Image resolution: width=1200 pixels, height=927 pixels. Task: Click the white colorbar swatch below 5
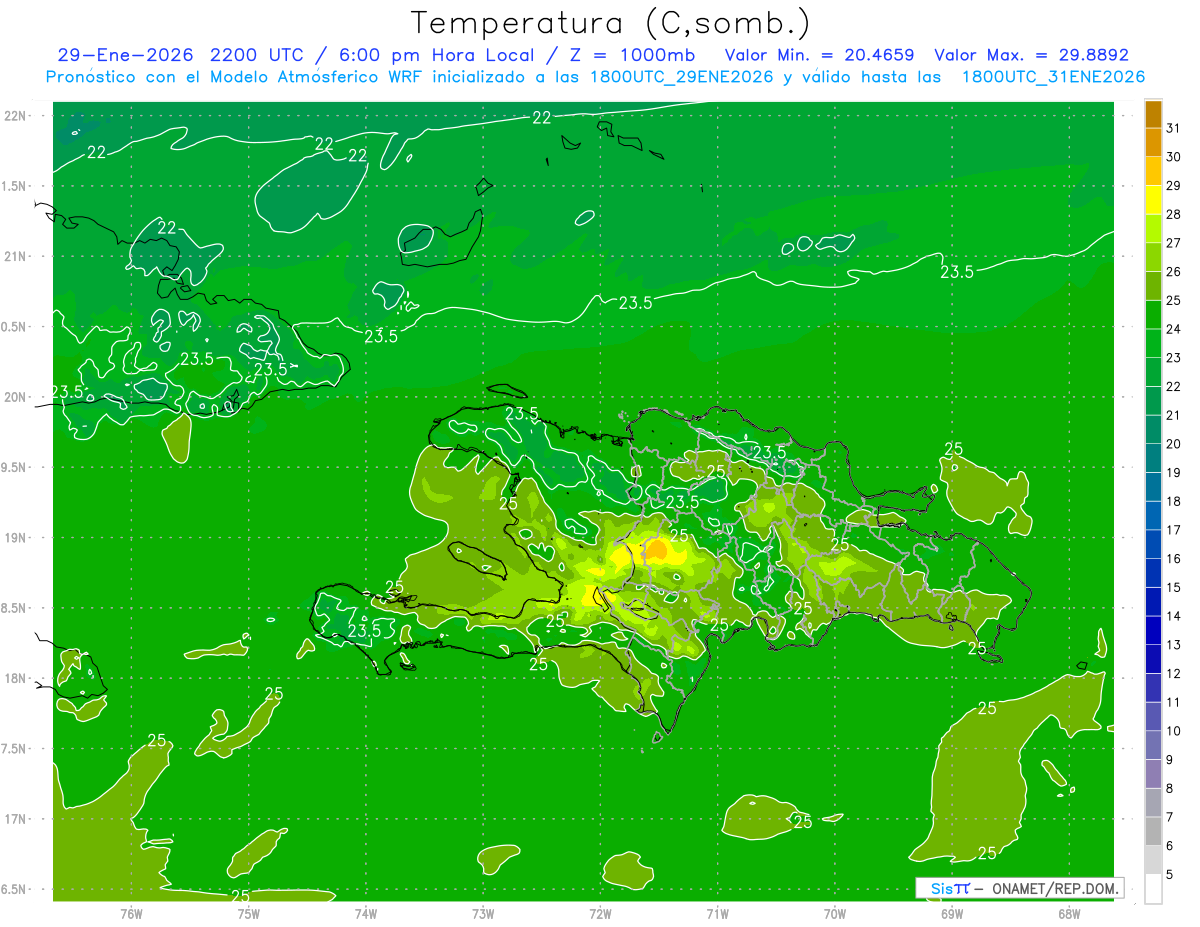[1153, 889]
